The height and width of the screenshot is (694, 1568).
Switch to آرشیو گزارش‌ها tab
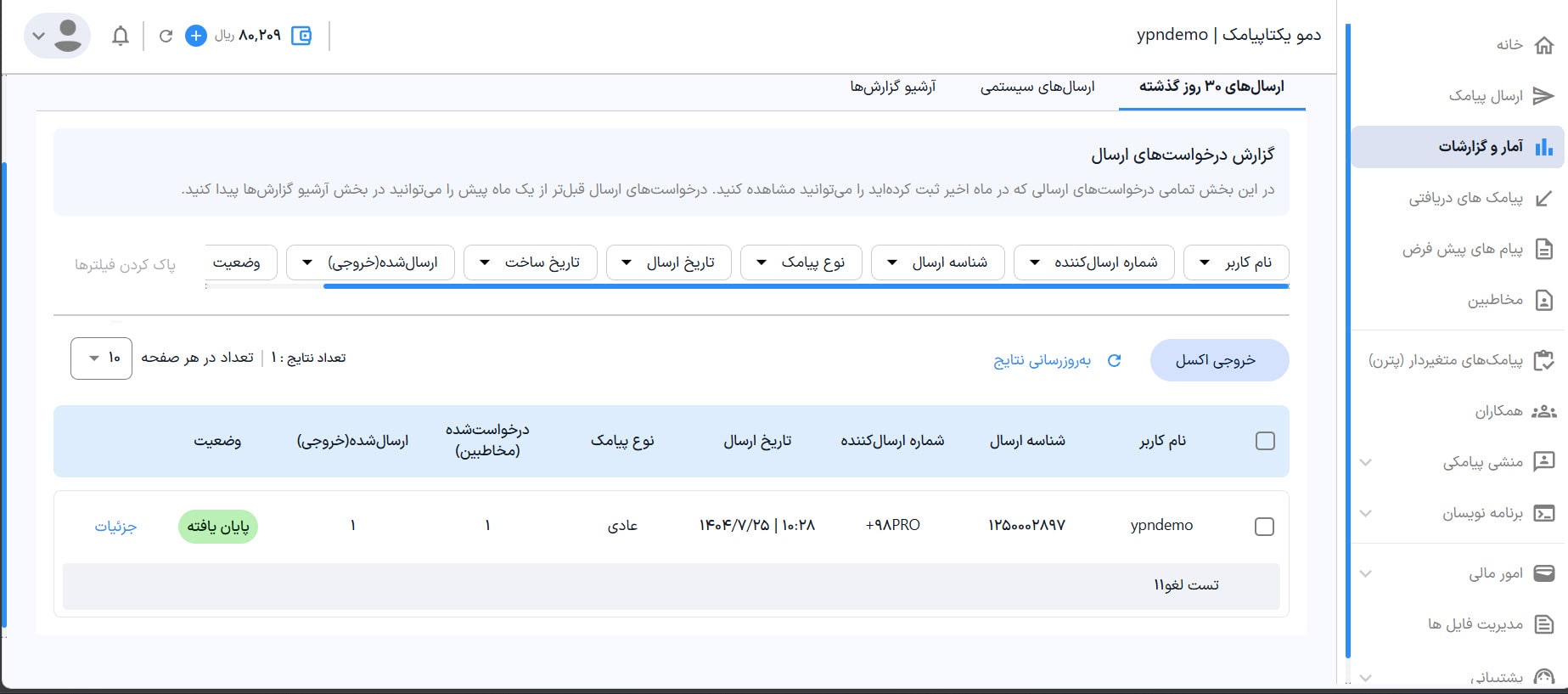(x=893, y=87)
